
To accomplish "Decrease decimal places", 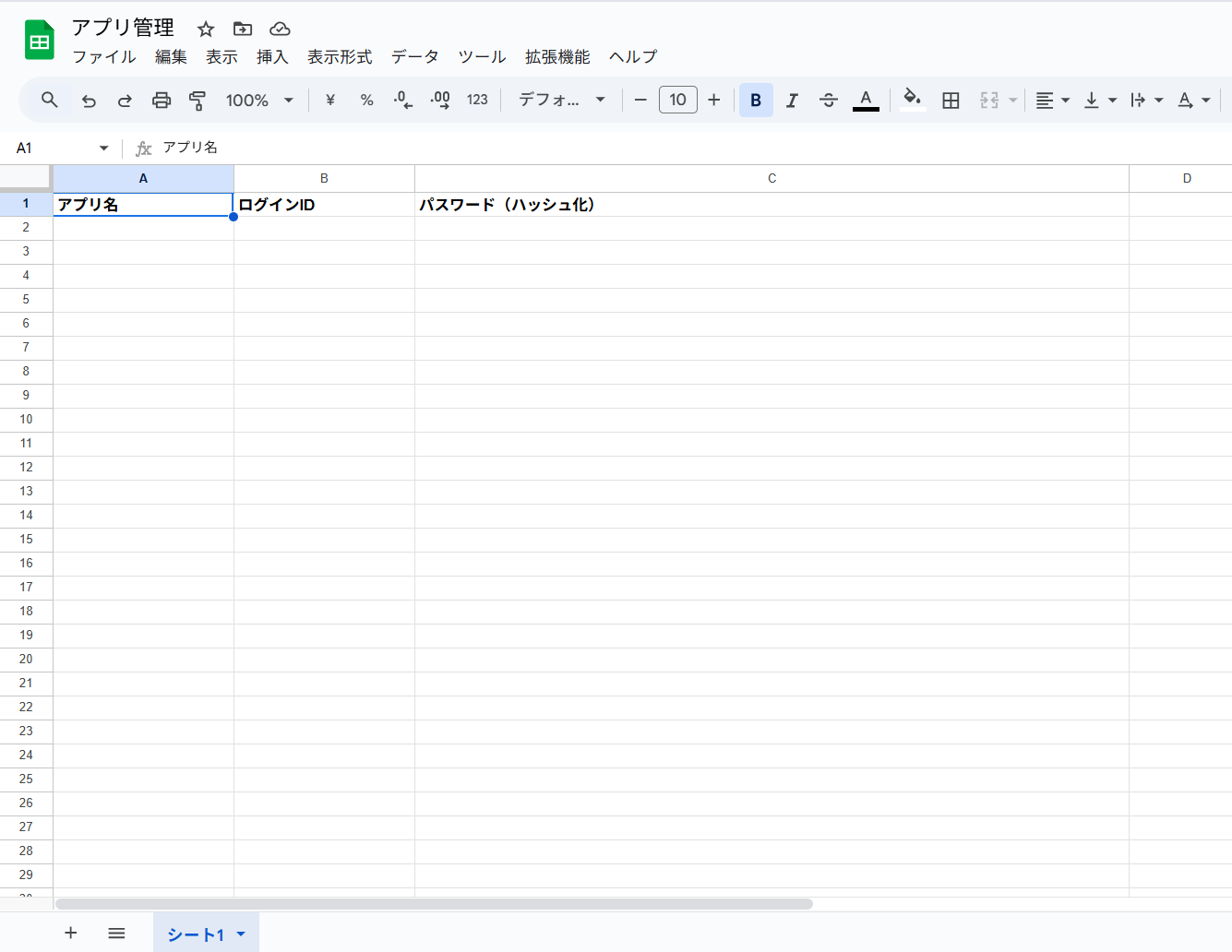I will 403,100.
